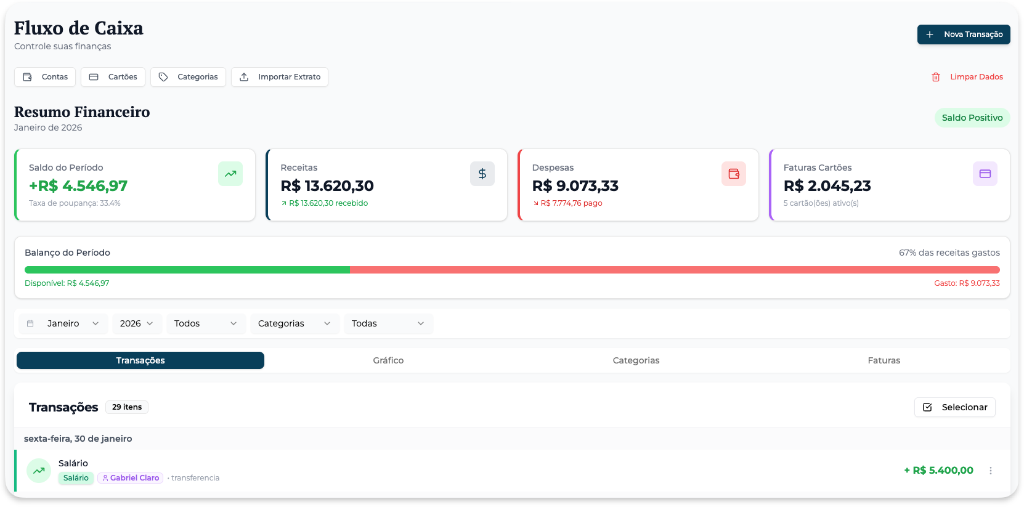Click the Salário transaction title
This screenshot has height=507, width=1024.
(x=73, y=463)
